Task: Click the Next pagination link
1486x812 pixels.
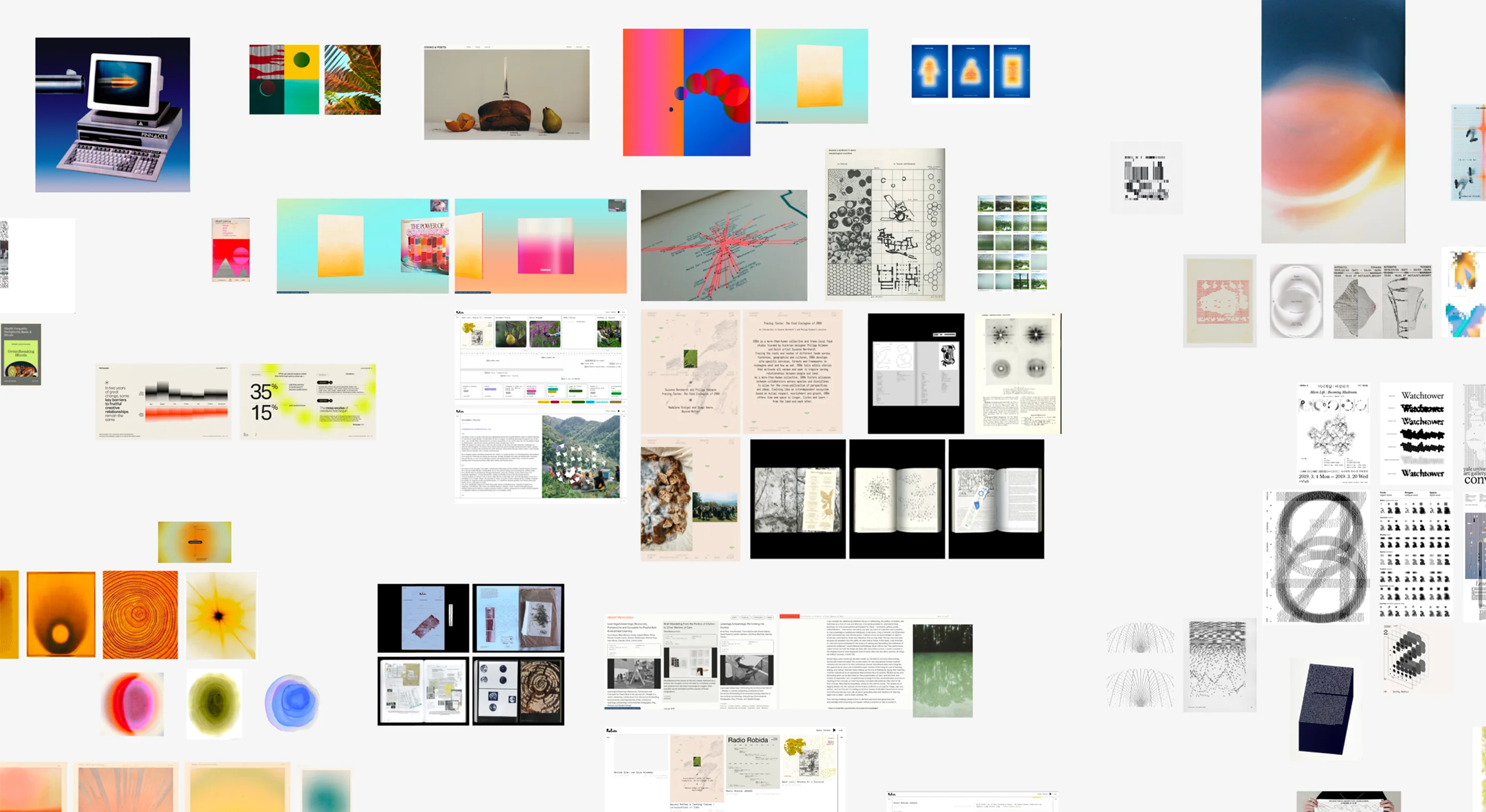Action: point(608,351)
